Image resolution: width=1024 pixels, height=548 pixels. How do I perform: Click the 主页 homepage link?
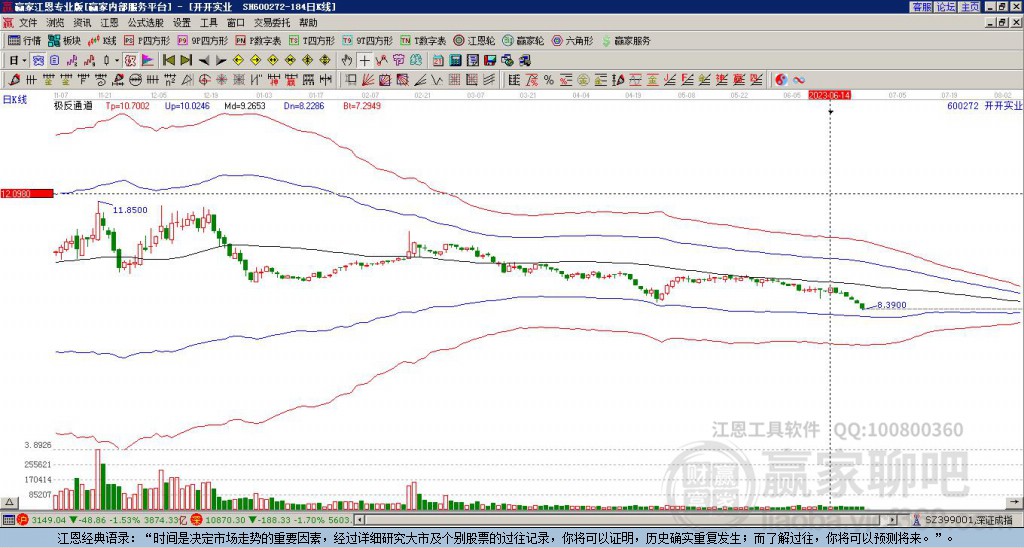pos(969,7)
